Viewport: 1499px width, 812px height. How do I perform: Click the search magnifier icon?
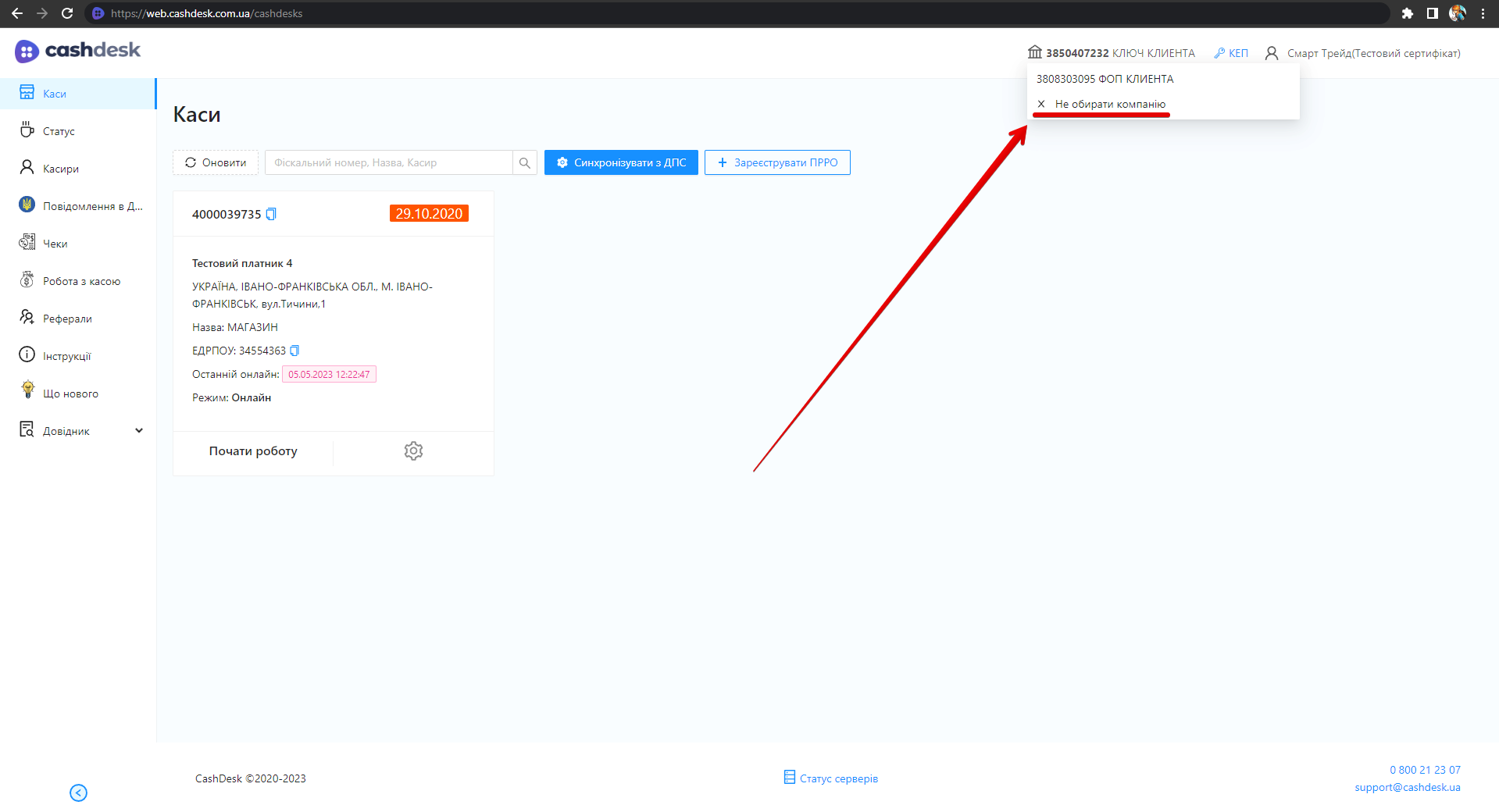click(525, 162)
